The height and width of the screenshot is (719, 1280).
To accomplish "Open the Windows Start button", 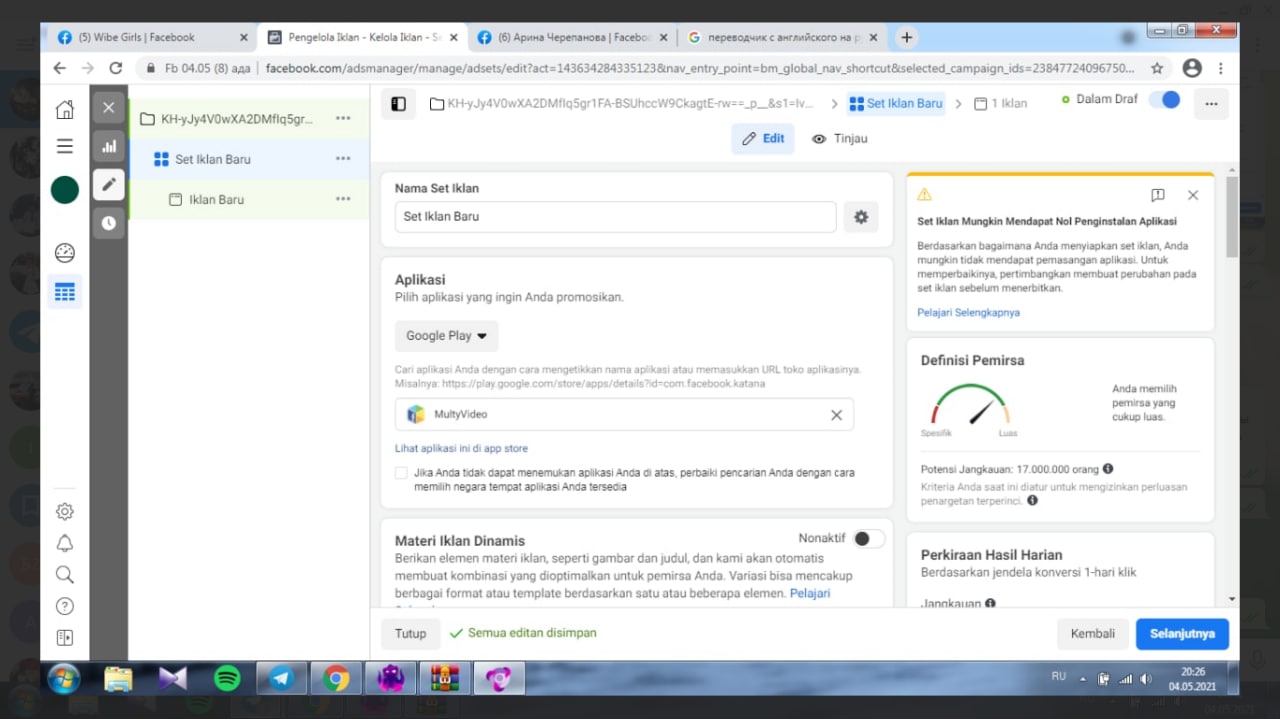I will pos(64,679).
